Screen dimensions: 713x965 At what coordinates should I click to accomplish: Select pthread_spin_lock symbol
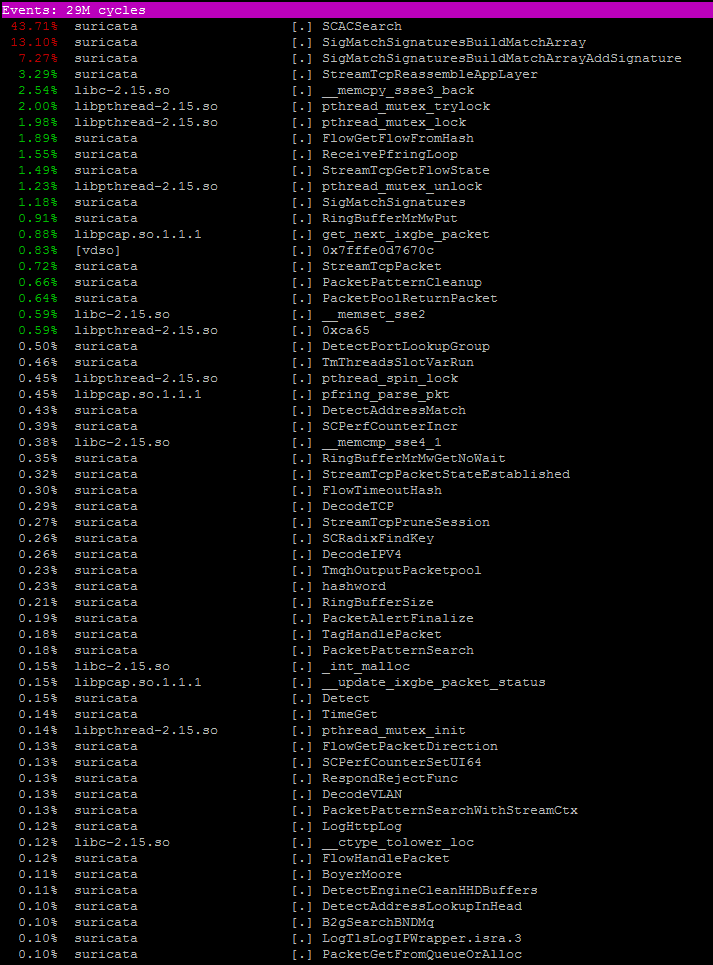(x=390, y=378)
